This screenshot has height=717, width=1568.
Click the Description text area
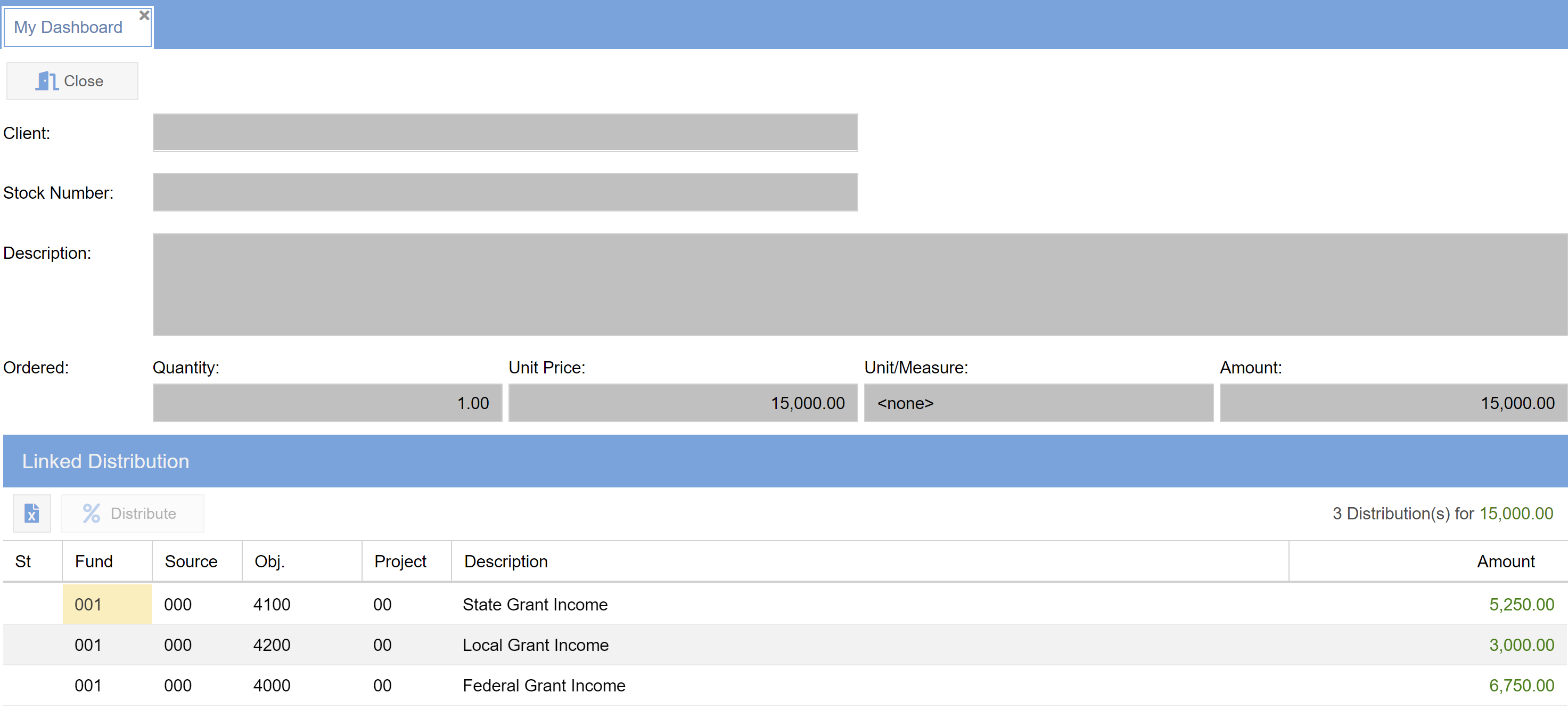pyautogui.click(x=859, y=284)
